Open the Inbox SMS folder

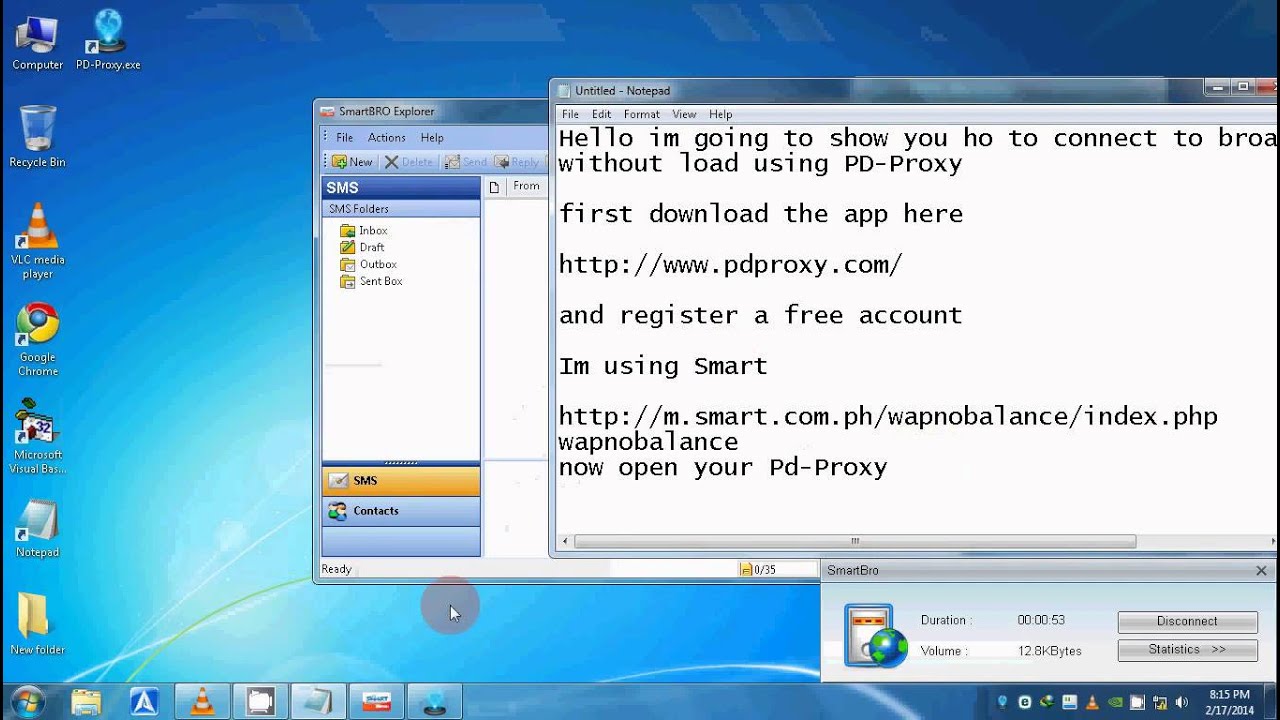click(364, 230)
